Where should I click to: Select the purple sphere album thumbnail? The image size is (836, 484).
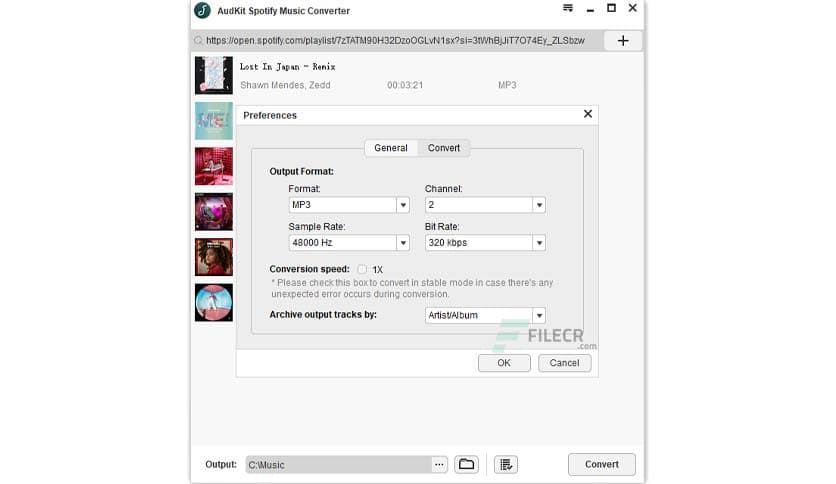pos(214,212)
